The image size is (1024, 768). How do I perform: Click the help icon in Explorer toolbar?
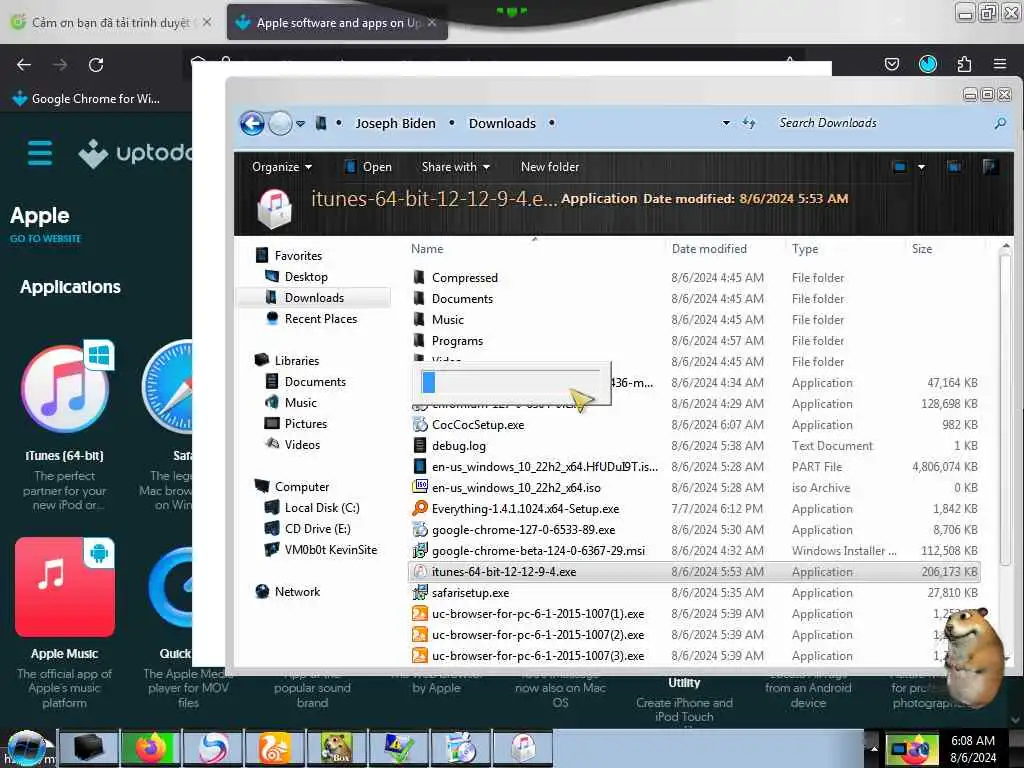[x=990, y=167]
